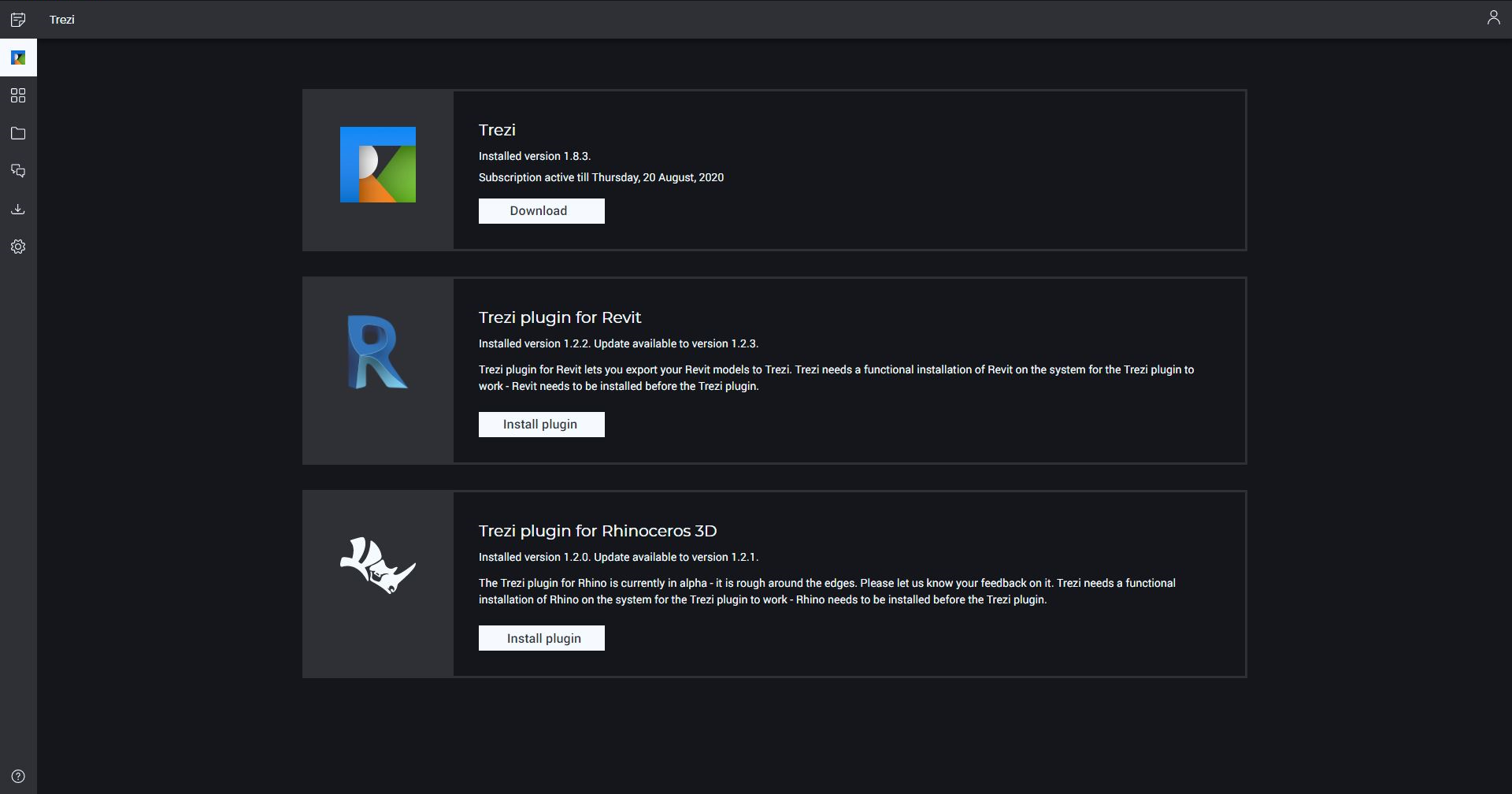Viewport: 1512px width, 794px height.
Task: Click the Download button for Trezi
Action: click(542, 211)
